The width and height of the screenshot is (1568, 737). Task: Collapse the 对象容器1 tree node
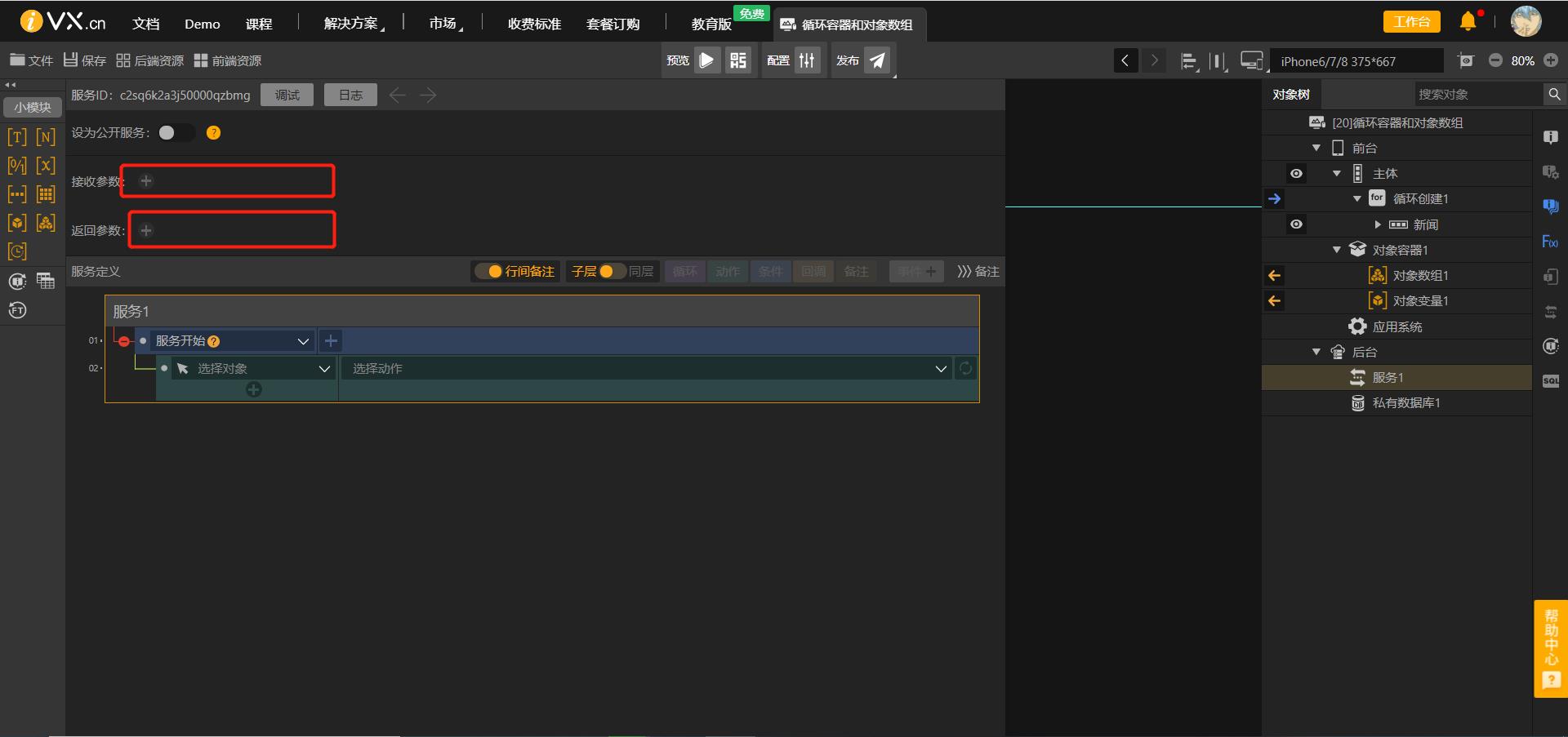tap(1337, 250)
